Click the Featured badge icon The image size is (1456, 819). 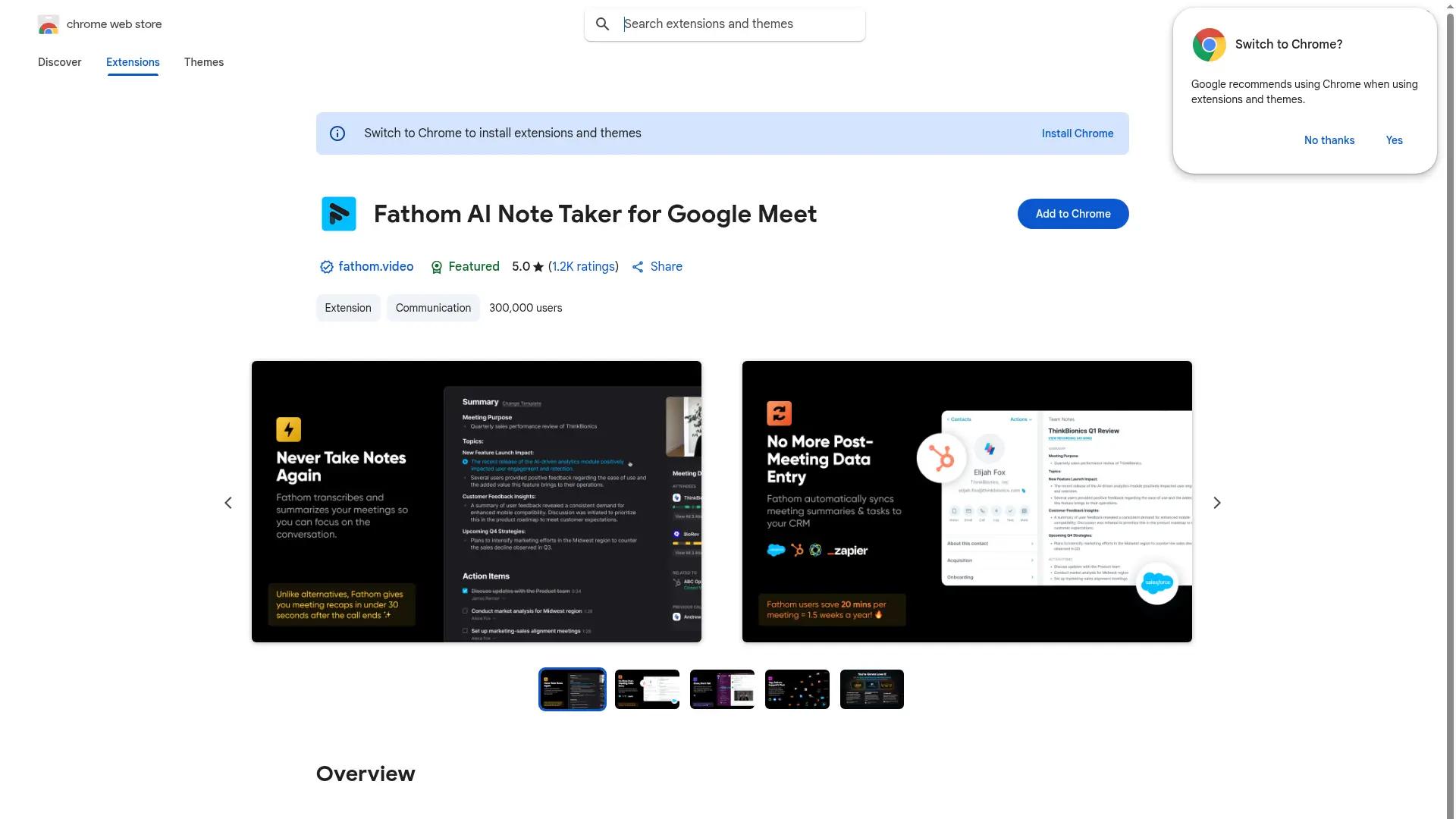tap(437, 267)
